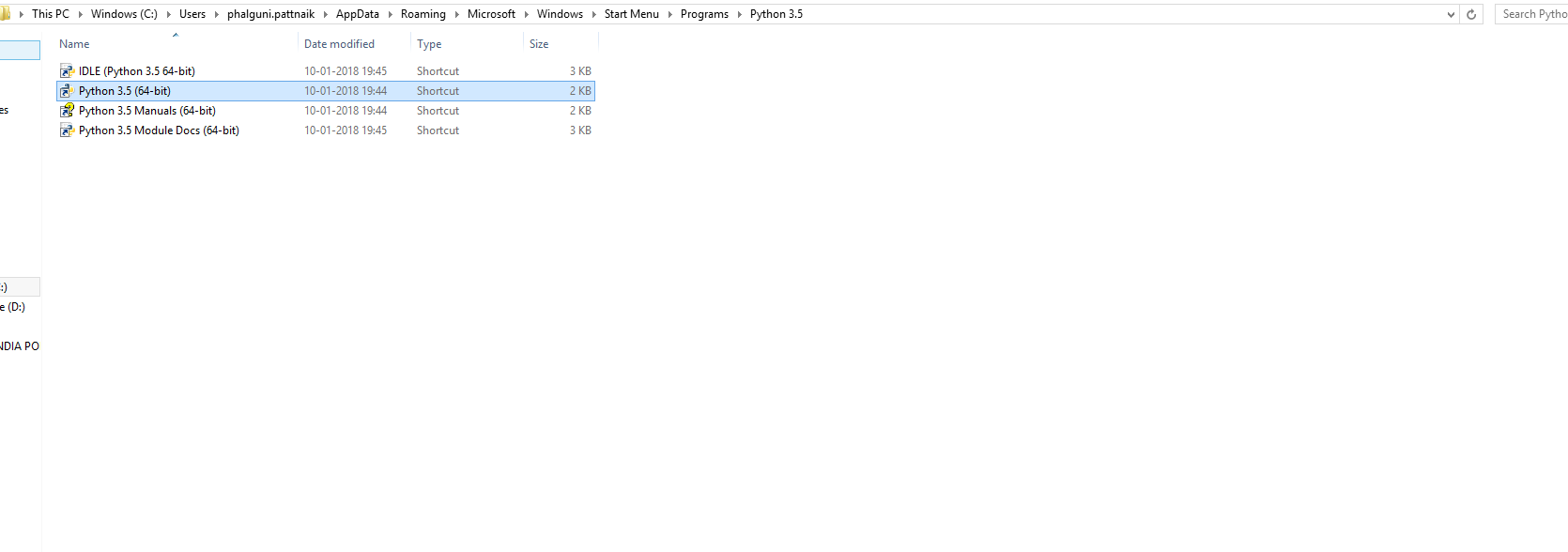Sort files by the Type column header
Viewport: 1568px width, 552px height.
429,44
